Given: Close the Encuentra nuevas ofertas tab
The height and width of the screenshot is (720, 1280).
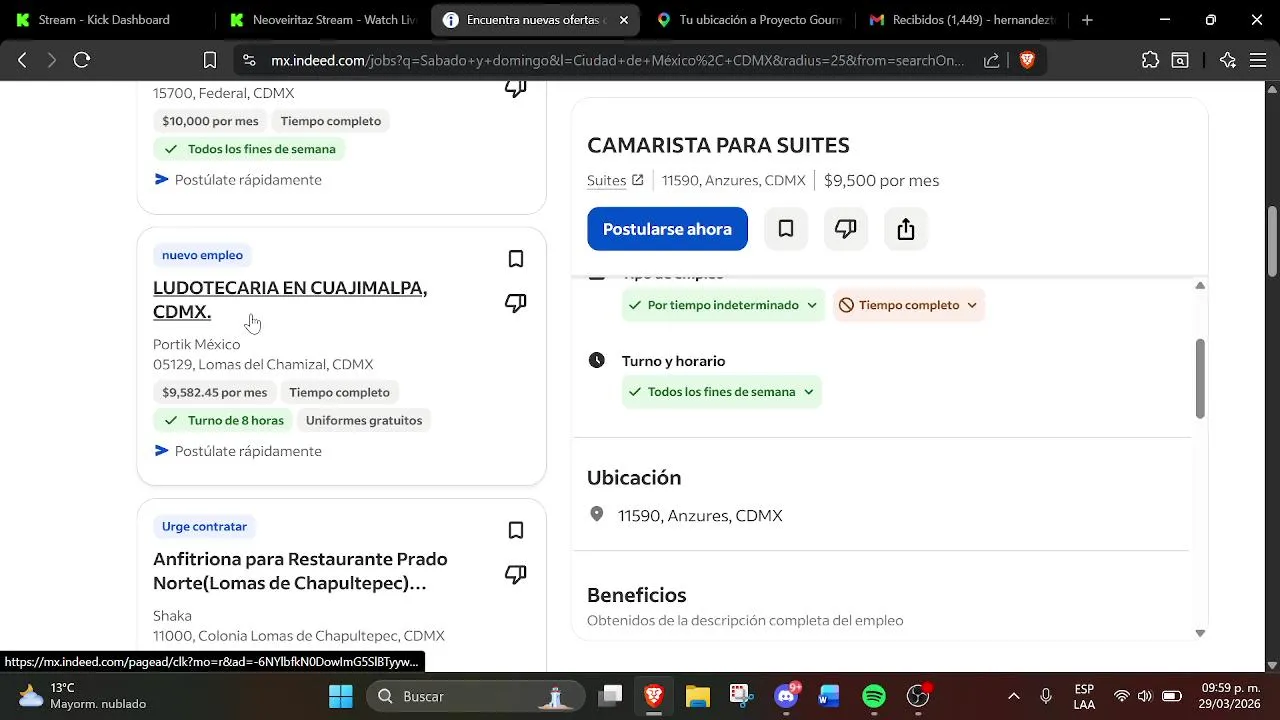Looking at the screenshot, I should coord(624,20).
